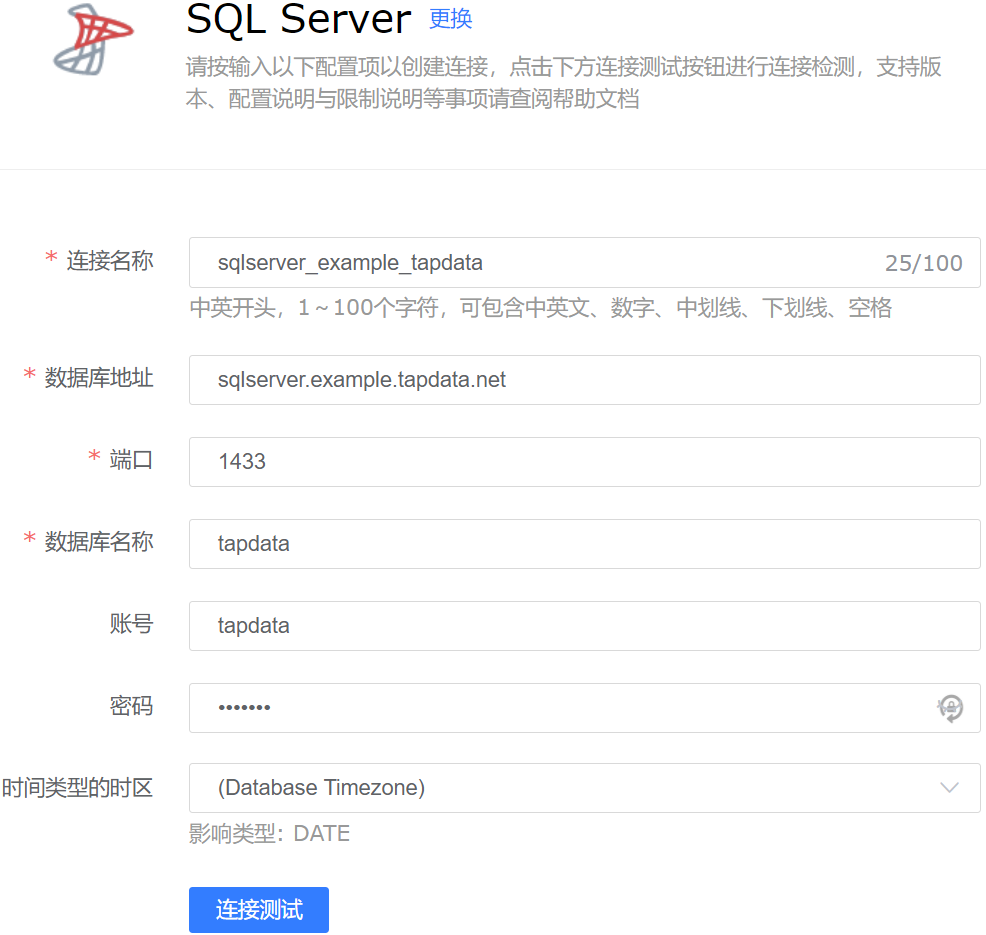Click the 数据库名称 database name field

pyautogui.click(x=584, y=544)
